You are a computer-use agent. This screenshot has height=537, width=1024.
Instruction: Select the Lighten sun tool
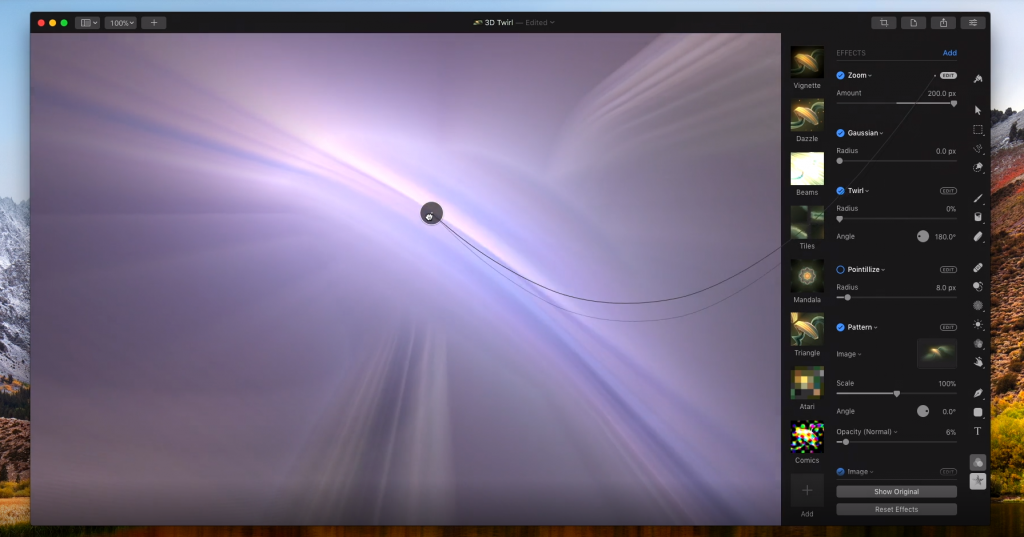coord(978,324)
